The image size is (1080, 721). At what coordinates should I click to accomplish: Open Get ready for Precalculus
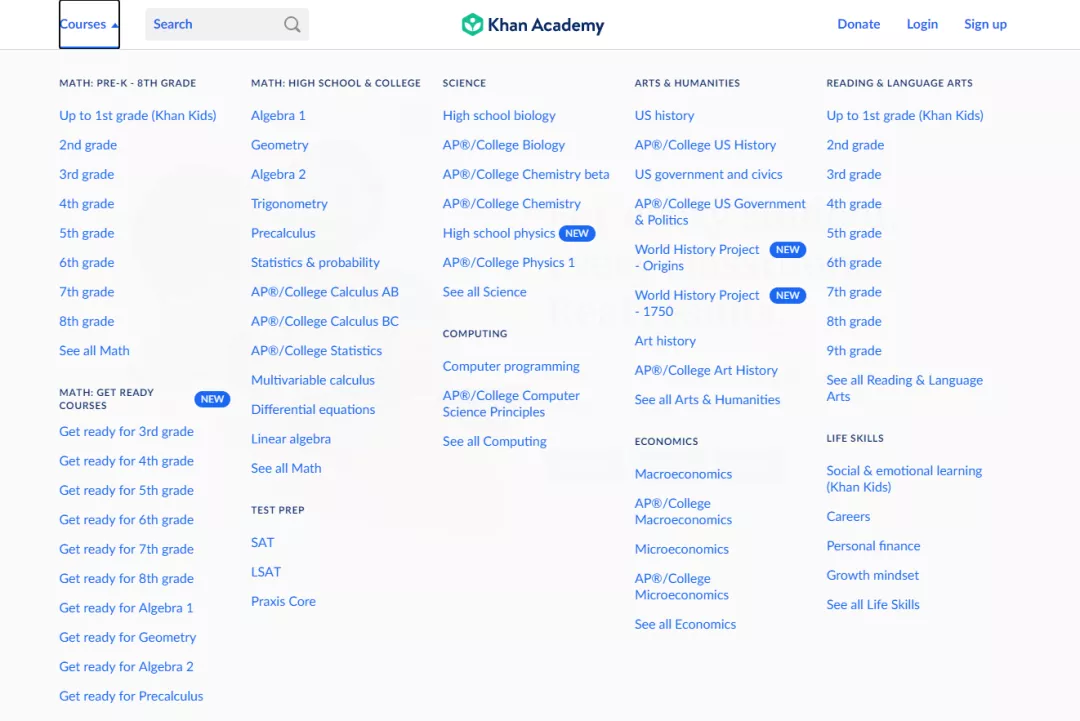pyautogui.click(x=131, y=696)
